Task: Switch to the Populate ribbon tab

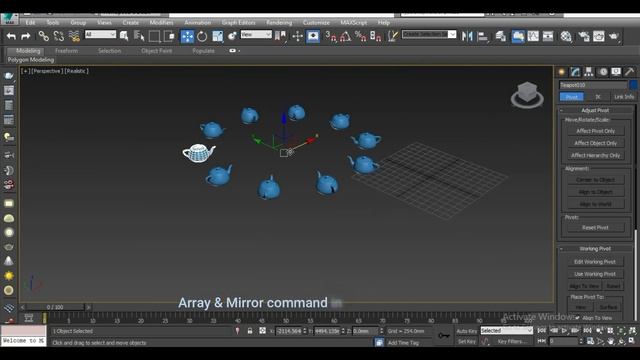Action: [203, 51]
